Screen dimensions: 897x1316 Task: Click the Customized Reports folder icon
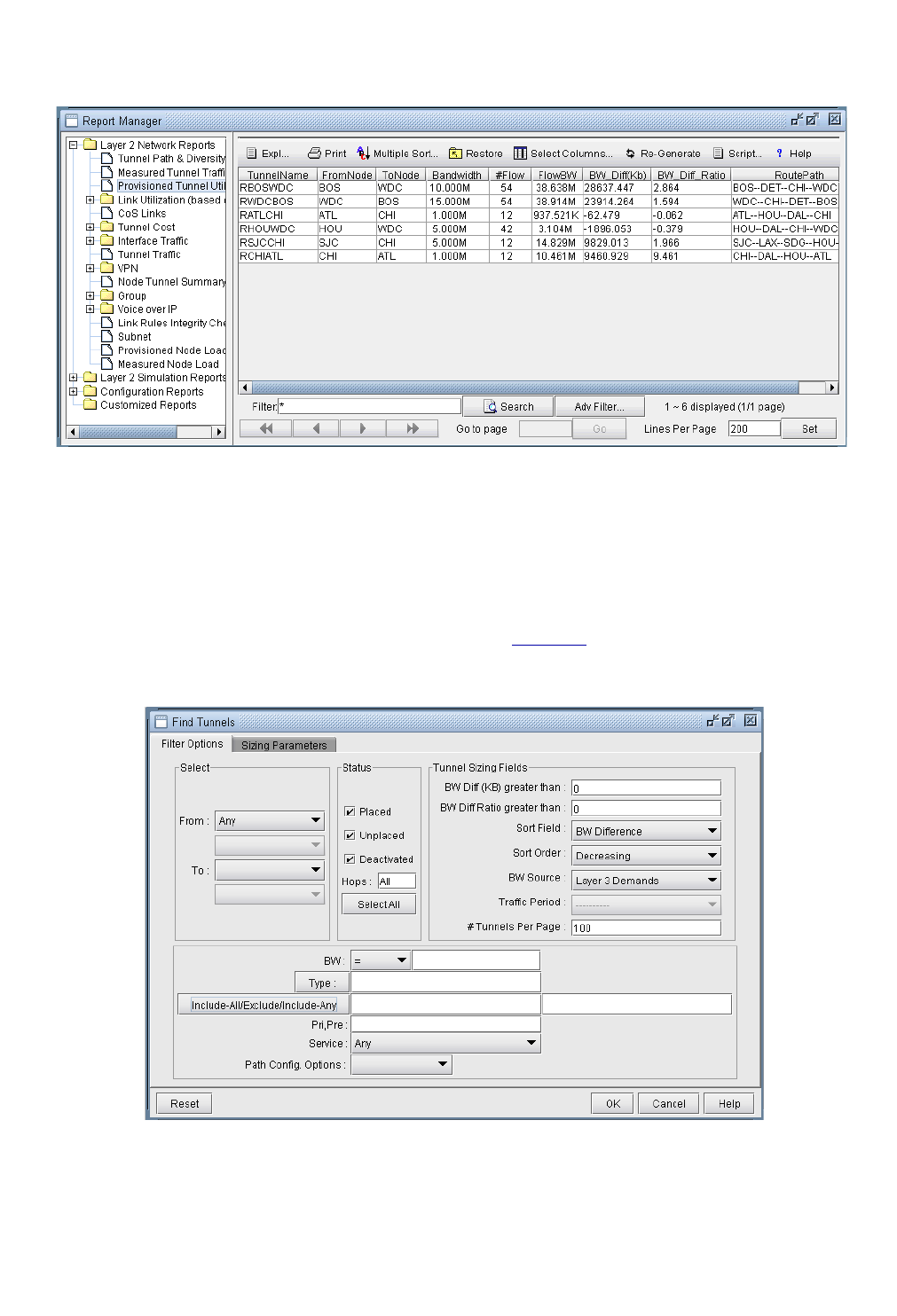click(90, 404)
